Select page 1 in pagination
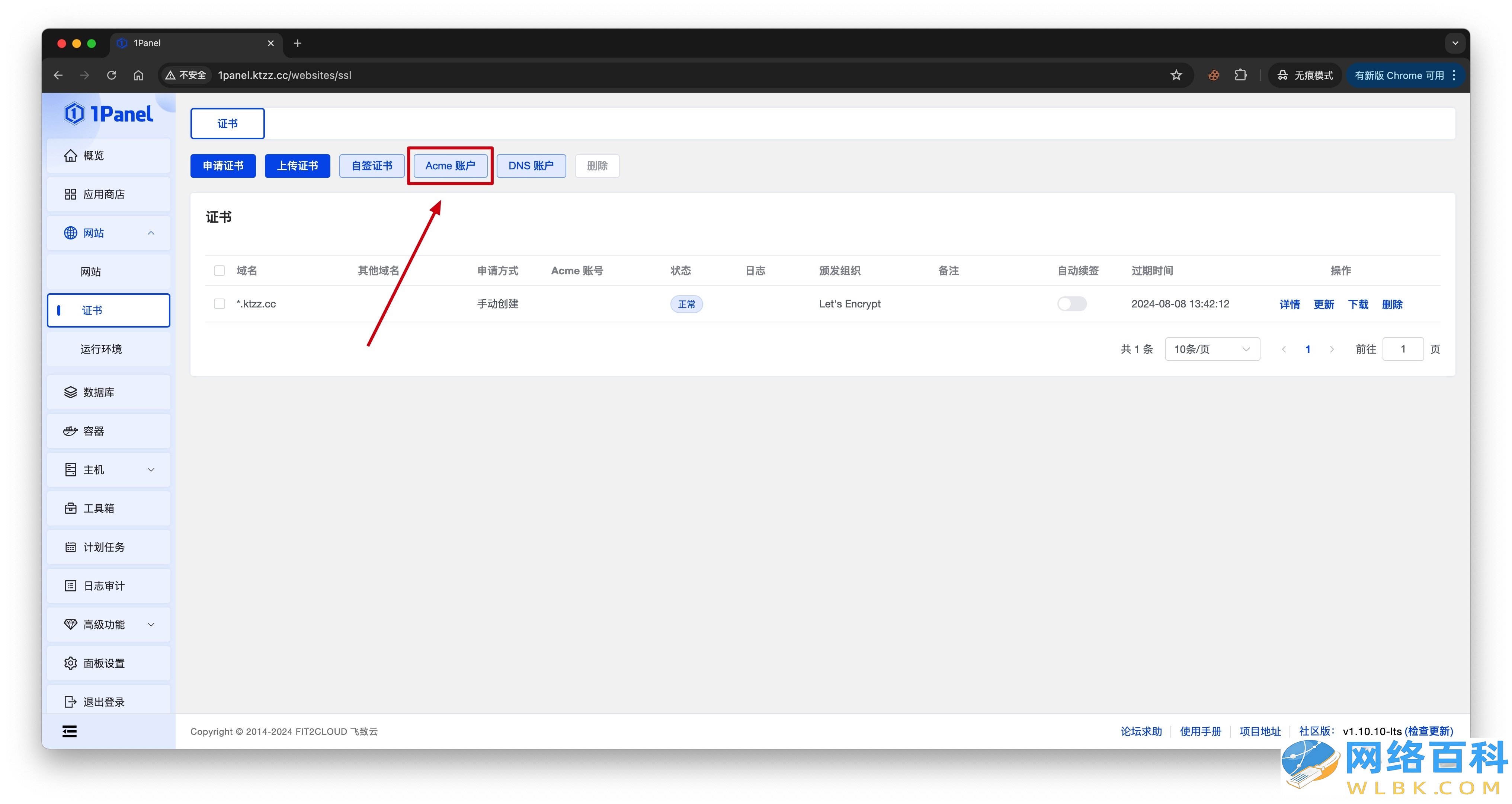 1308,350
